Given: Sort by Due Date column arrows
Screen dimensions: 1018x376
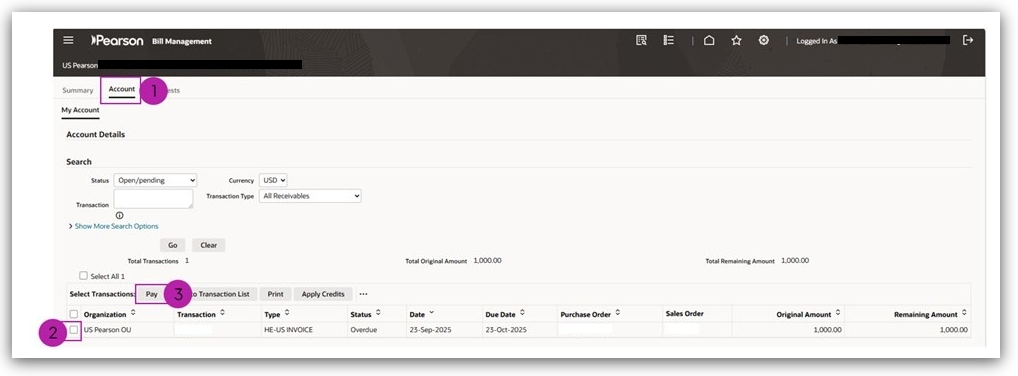Looking at the screenshot, I should [523, 314].
